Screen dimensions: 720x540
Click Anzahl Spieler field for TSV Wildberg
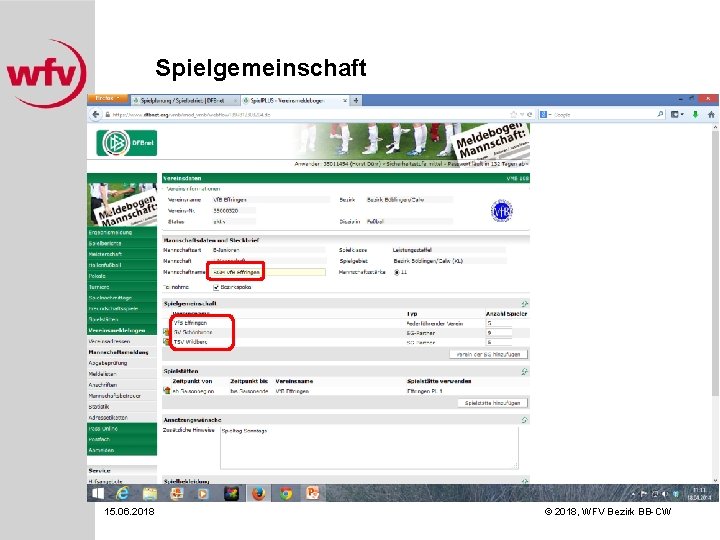pyautogui.click(x=499, y=342)
